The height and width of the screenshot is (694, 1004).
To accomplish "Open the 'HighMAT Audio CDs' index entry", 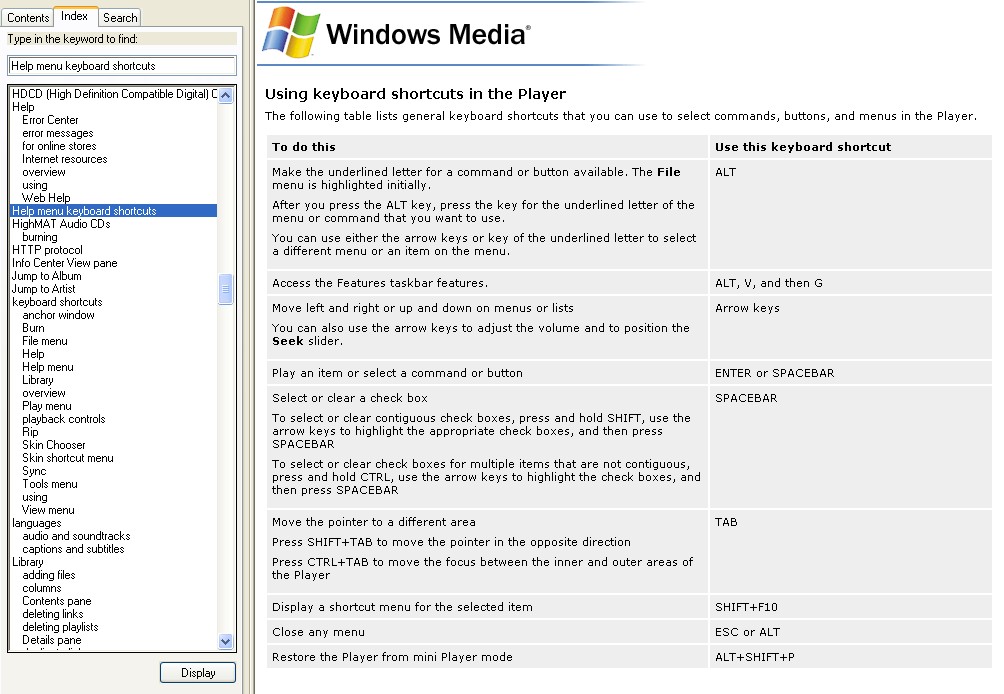I will coord(61,224).
